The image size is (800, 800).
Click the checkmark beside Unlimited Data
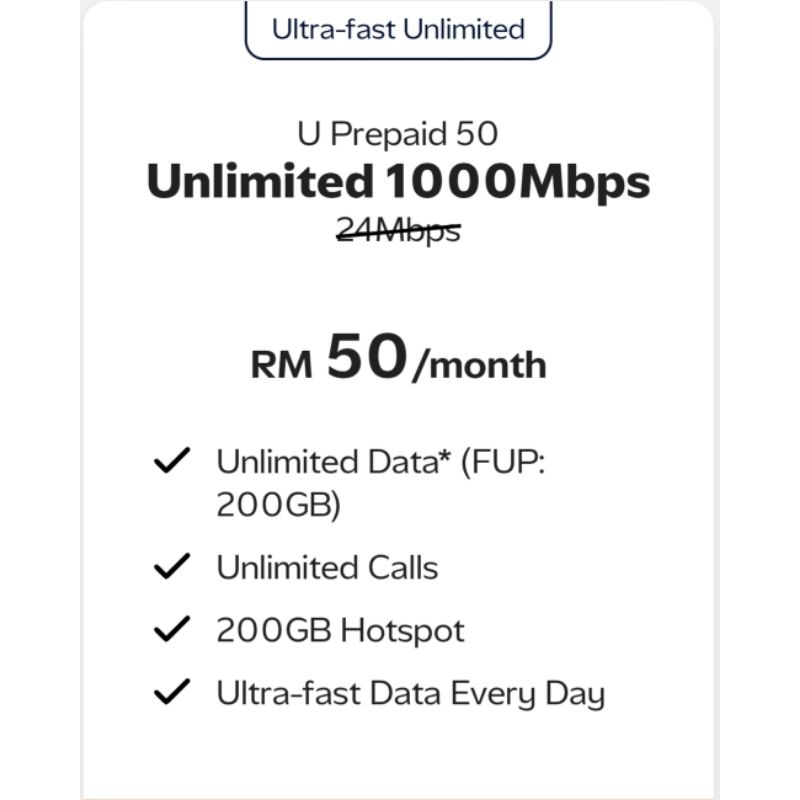171,463
